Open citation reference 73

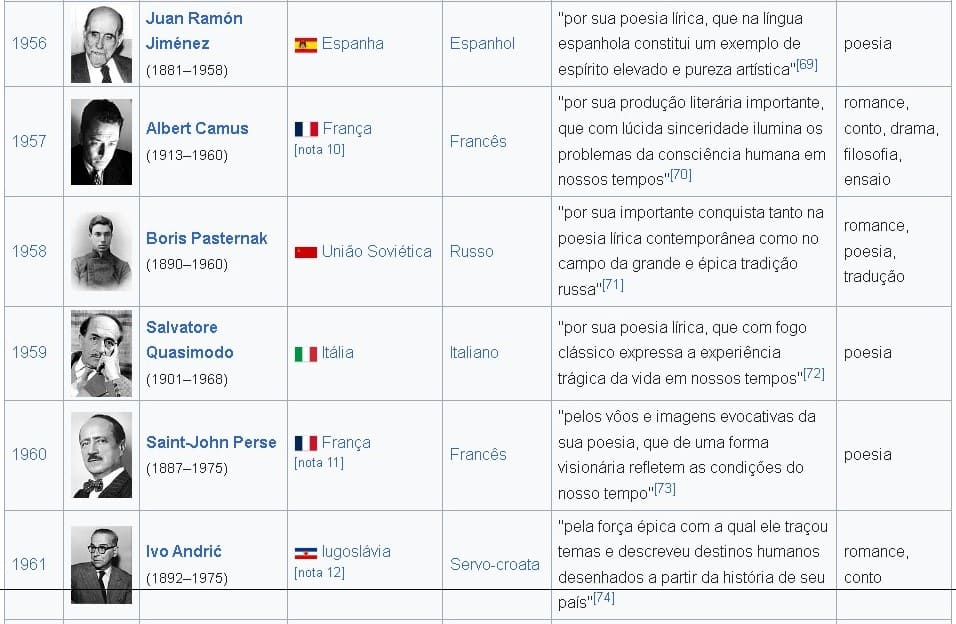[665, 489]
